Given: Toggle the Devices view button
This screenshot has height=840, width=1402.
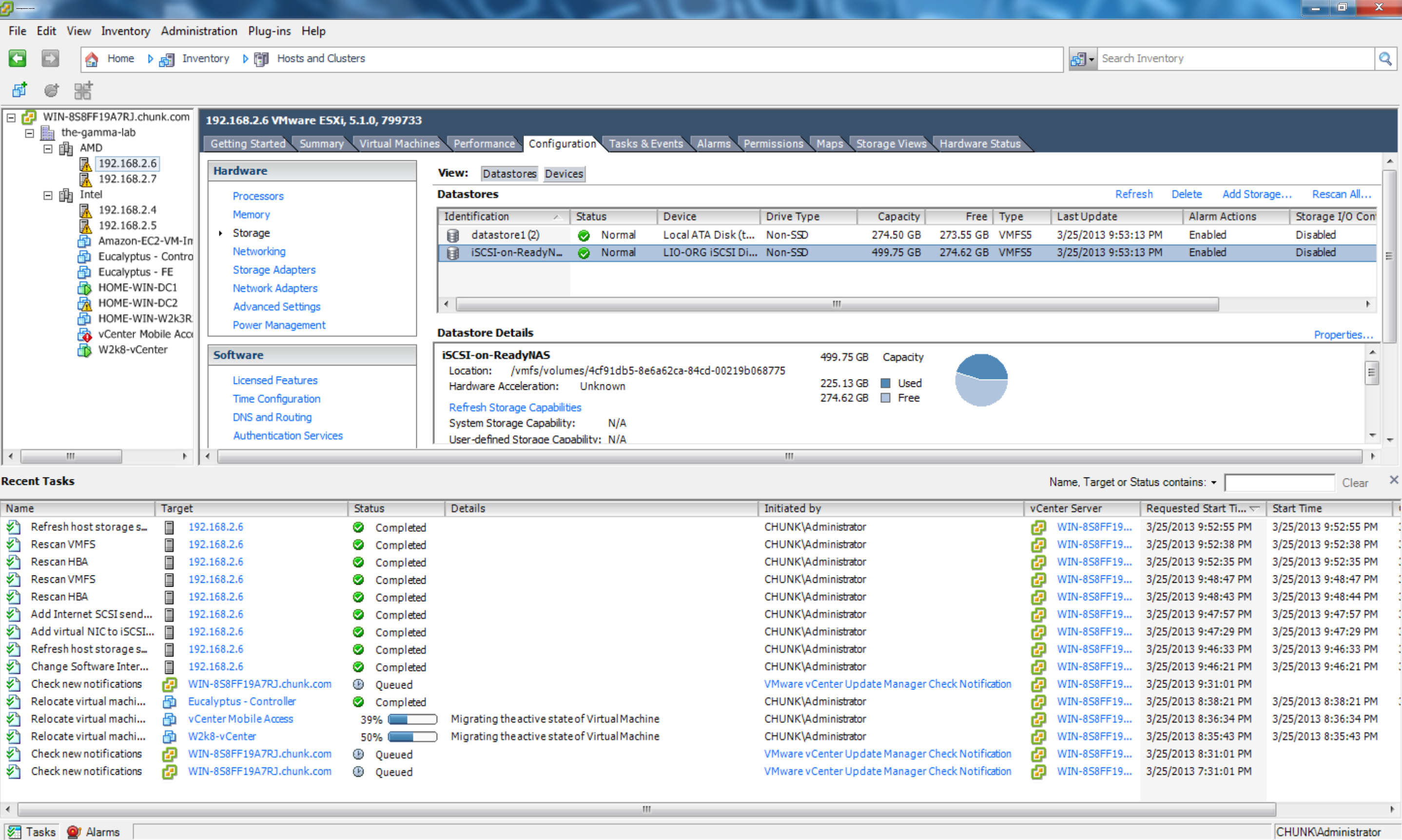Looking at the screenshot, I should (x=564, y=174).
